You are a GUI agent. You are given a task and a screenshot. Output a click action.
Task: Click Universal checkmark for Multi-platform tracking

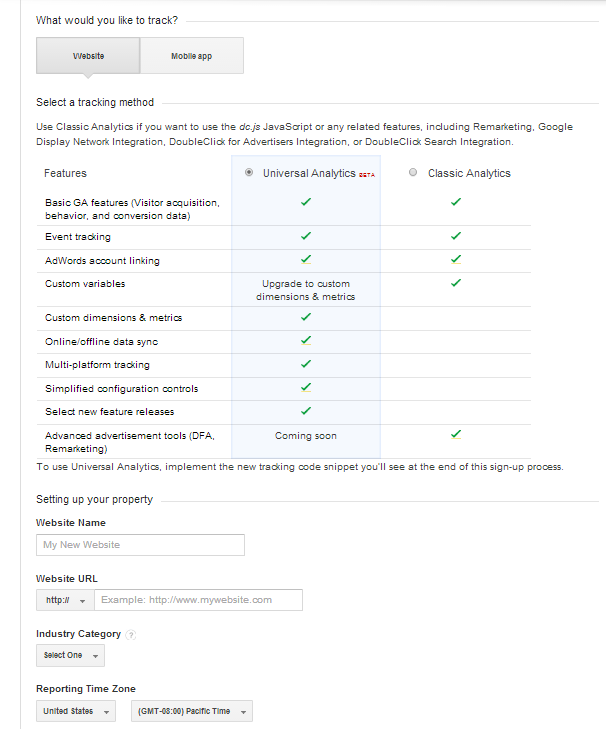[306, 365]
